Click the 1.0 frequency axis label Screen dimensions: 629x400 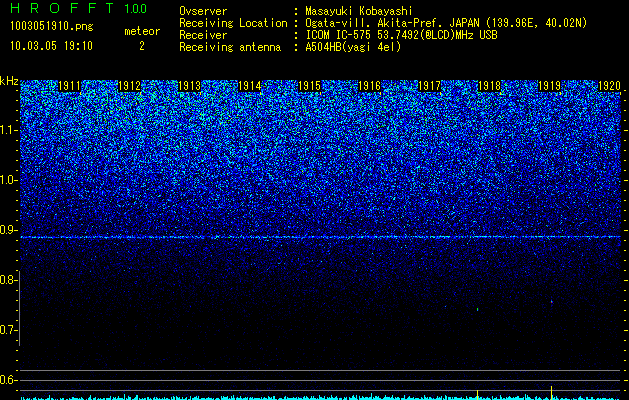point(8,180)
